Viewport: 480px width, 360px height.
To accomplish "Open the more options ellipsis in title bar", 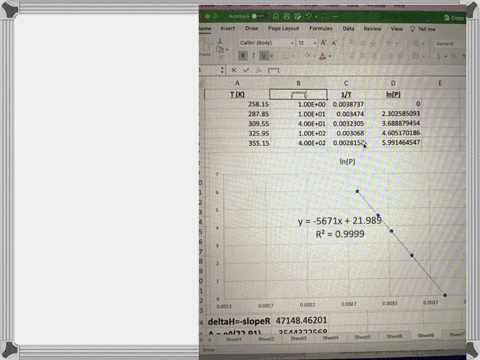I will [335, 16].
